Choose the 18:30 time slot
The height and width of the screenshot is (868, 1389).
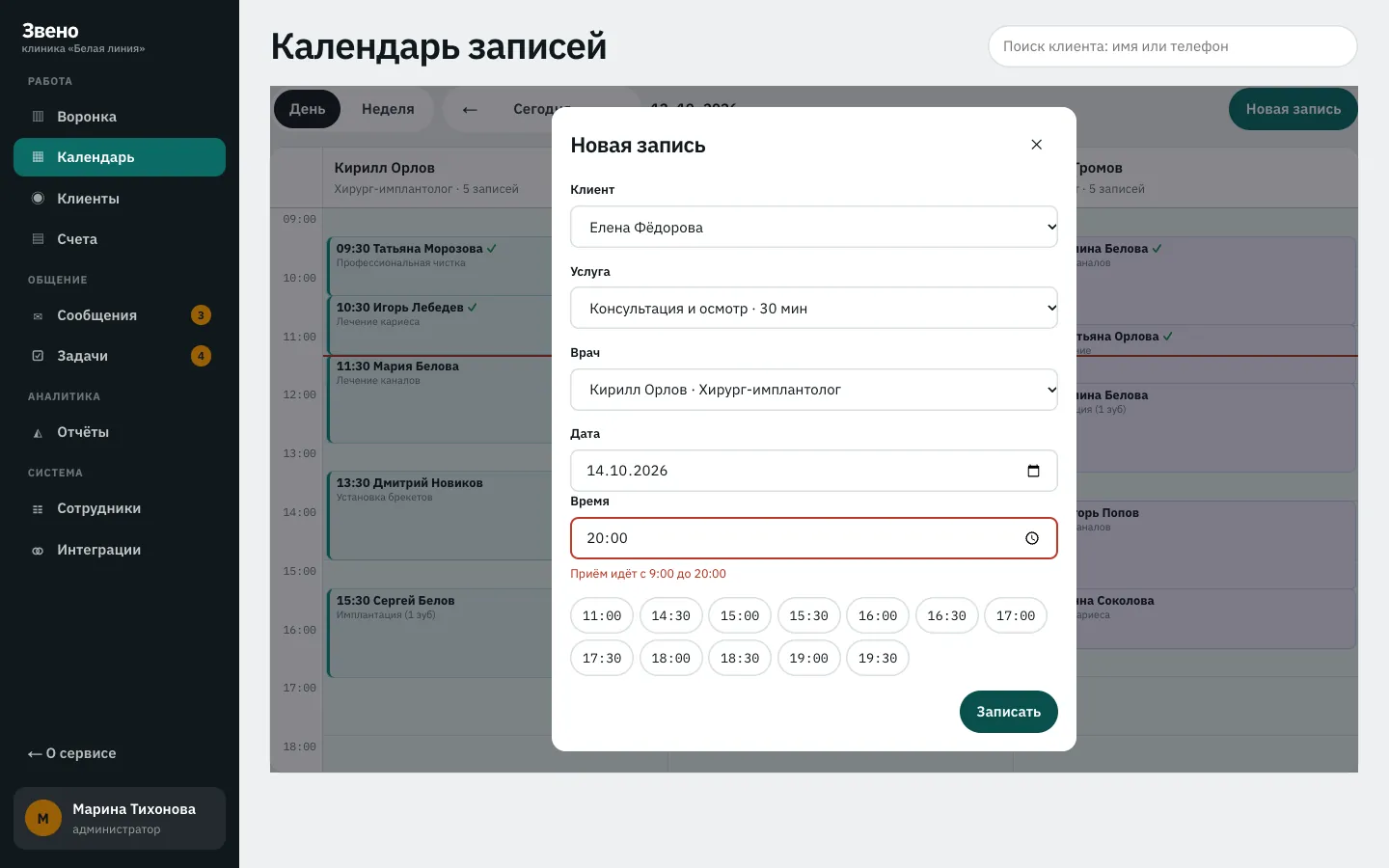pyautogui.click(x=740, y=658)
